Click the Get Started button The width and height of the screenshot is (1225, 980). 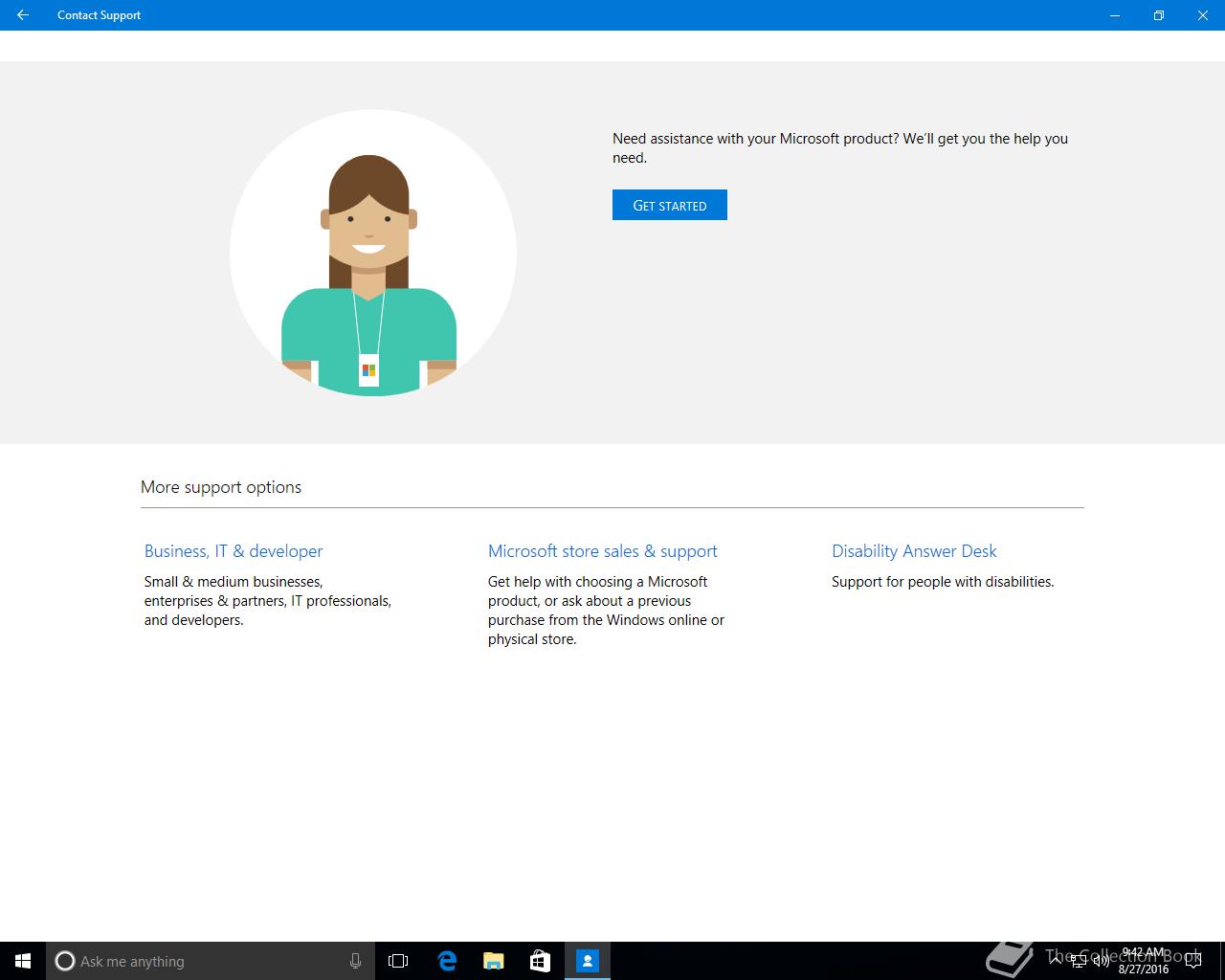tap(669, 205)
